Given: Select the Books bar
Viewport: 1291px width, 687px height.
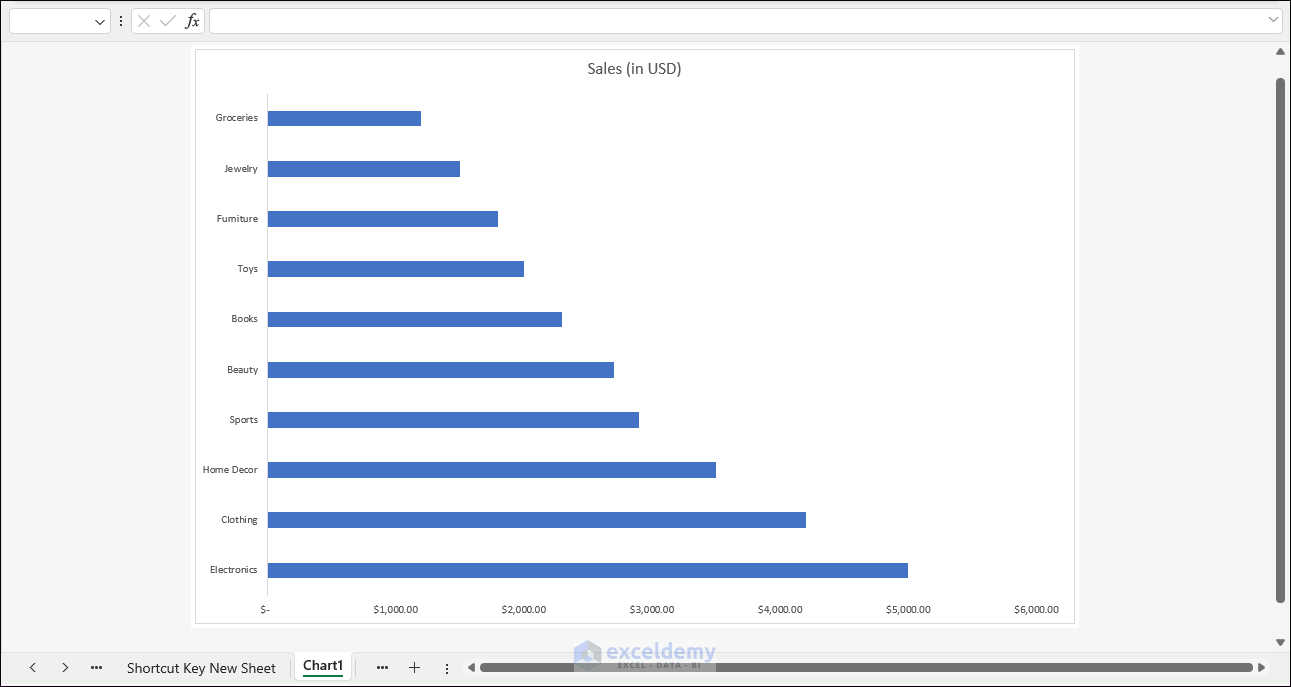Looking at the screenshot, I should click(415, 319).
